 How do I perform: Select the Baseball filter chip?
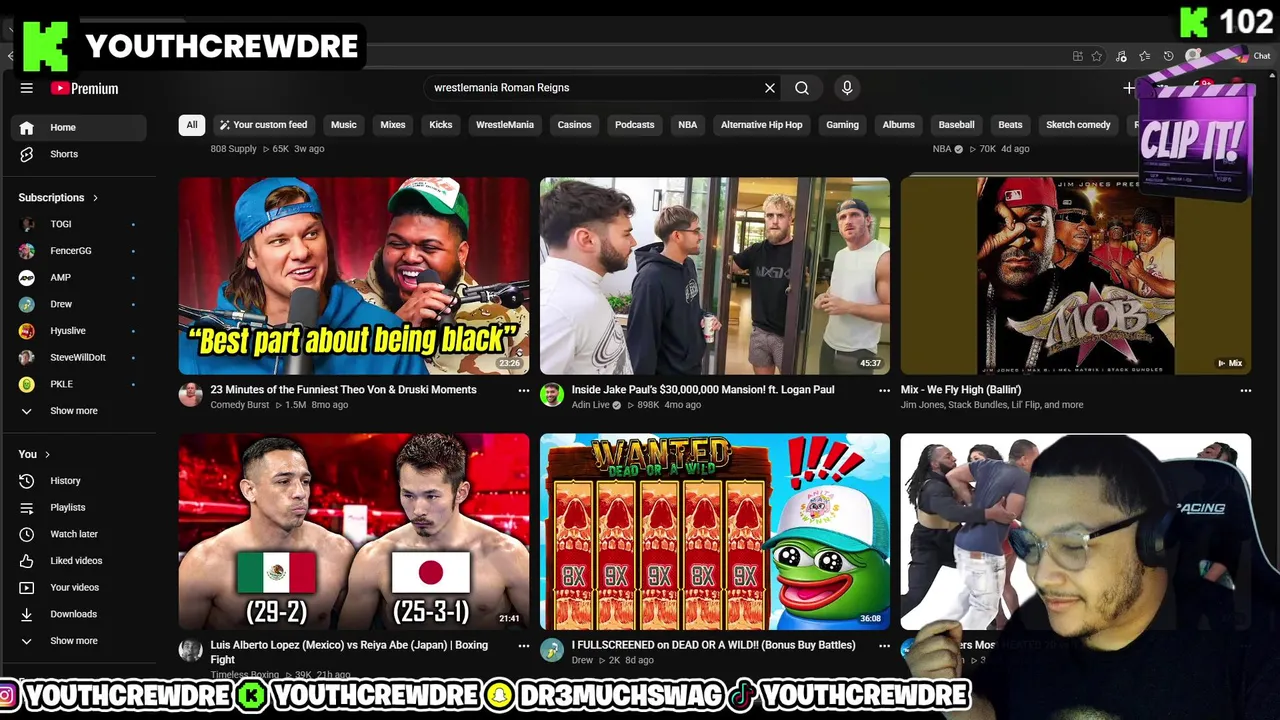coord(957,125)
